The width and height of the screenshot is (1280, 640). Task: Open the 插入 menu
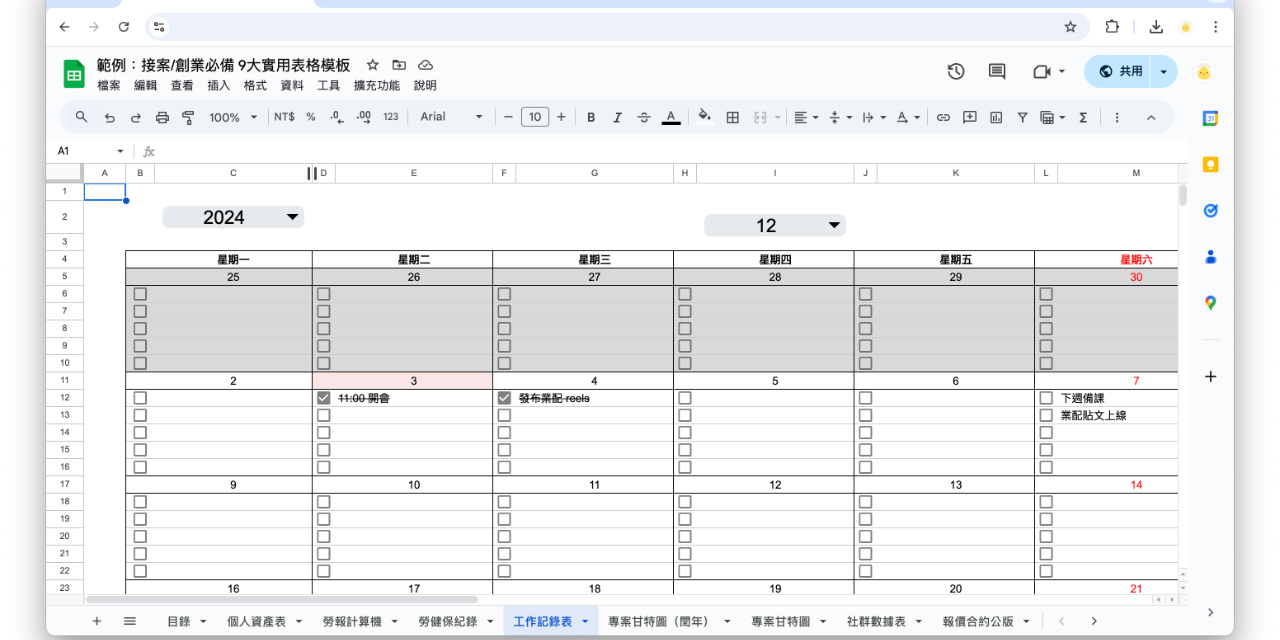218,86
